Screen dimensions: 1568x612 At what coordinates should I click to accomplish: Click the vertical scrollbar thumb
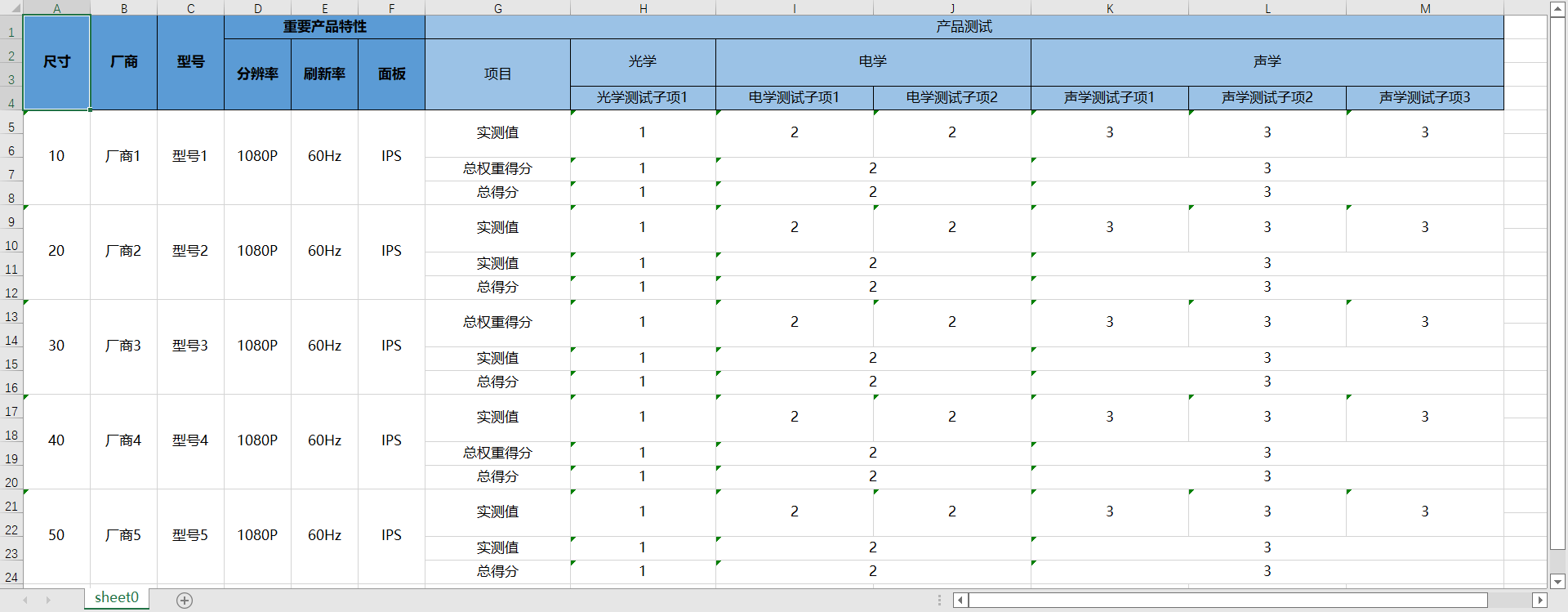pos(1557,284)
